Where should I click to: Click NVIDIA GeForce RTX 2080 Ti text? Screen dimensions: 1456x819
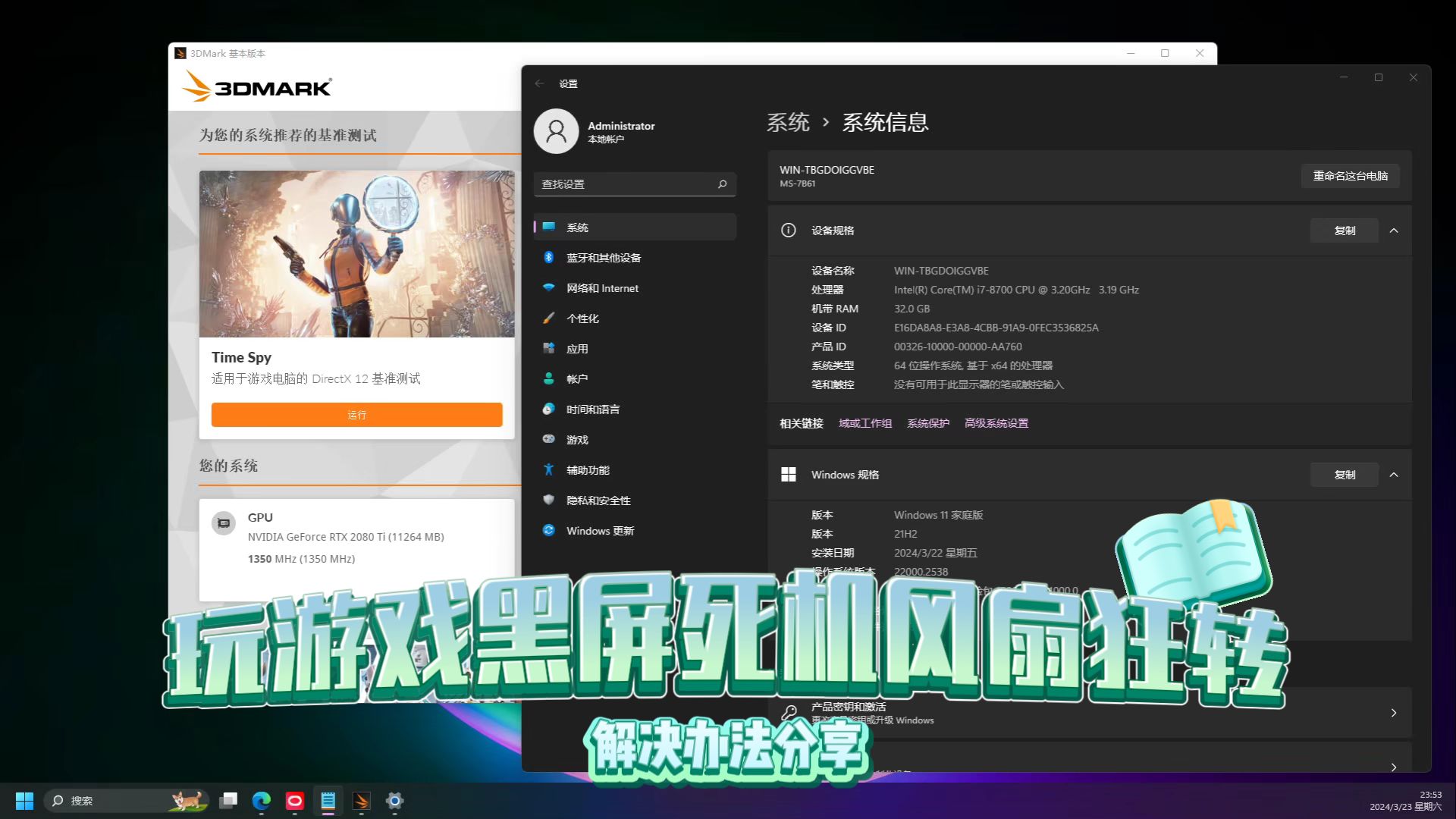(x=346, y=537)
